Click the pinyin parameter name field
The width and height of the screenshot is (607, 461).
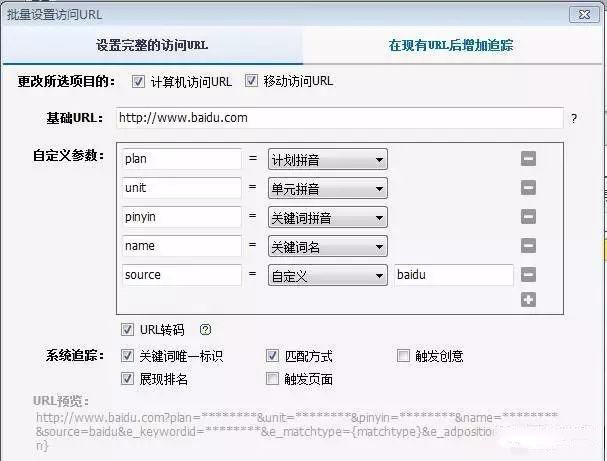coord(182,217)
